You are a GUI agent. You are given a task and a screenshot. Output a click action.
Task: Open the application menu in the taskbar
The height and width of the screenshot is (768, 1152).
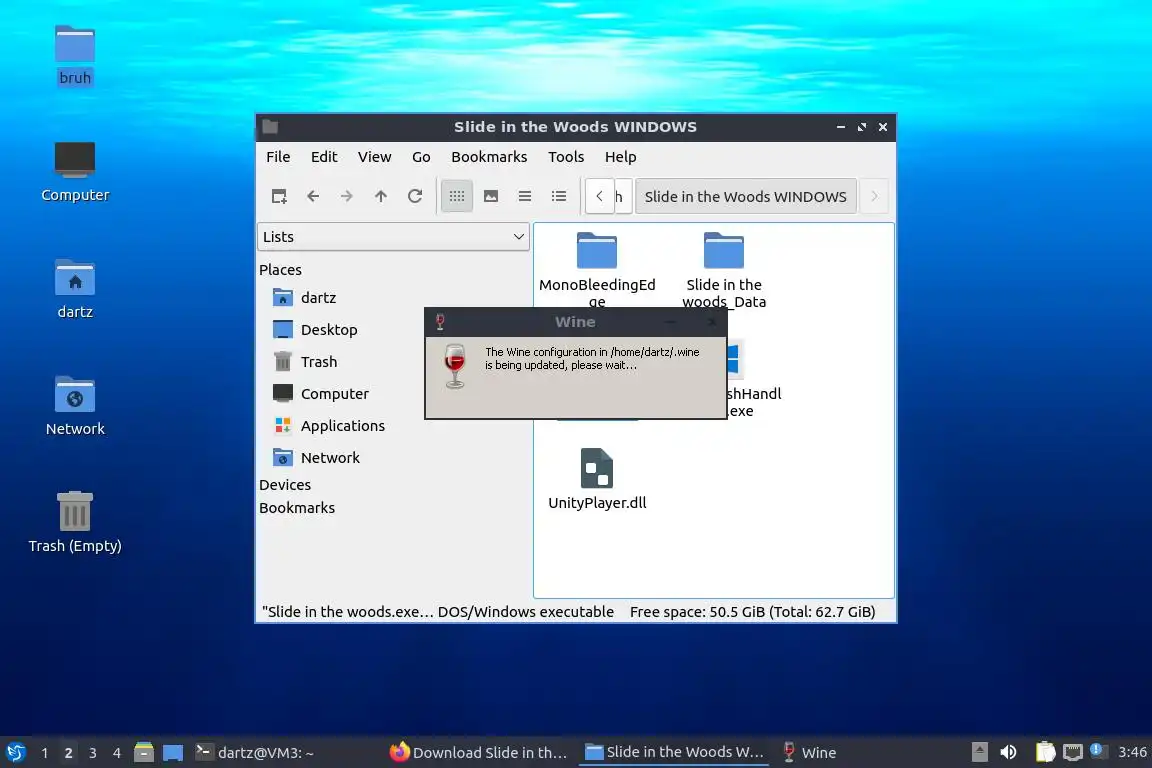click(15, 752)
